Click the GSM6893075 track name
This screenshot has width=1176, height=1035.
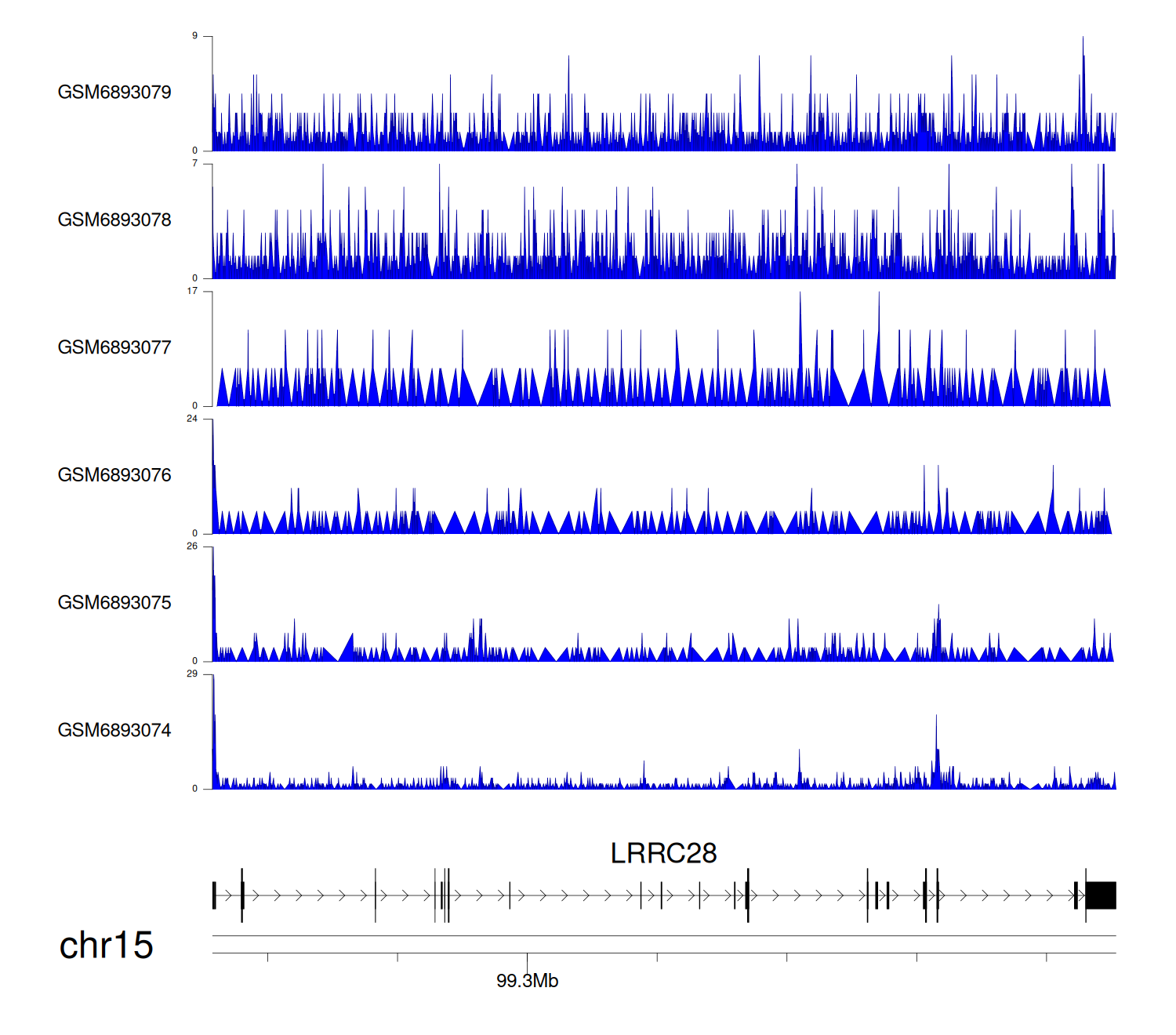(114, 603)
